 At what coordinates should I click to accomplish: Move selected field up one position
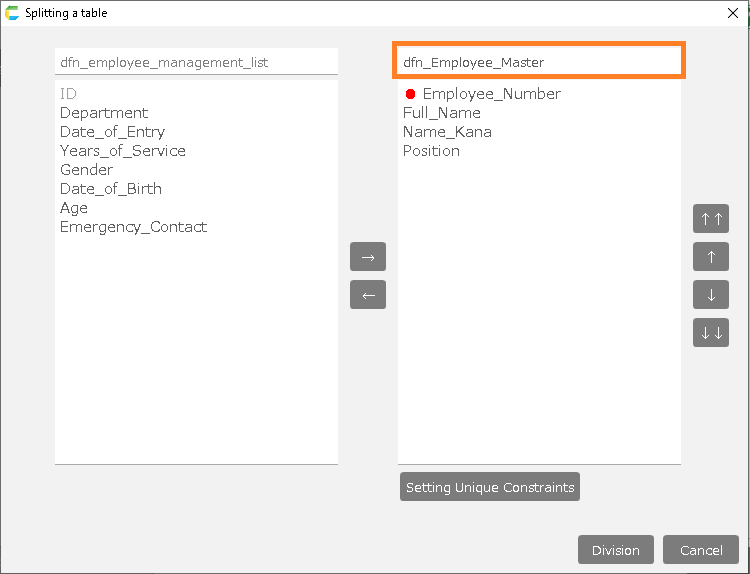tap(710, 257)
